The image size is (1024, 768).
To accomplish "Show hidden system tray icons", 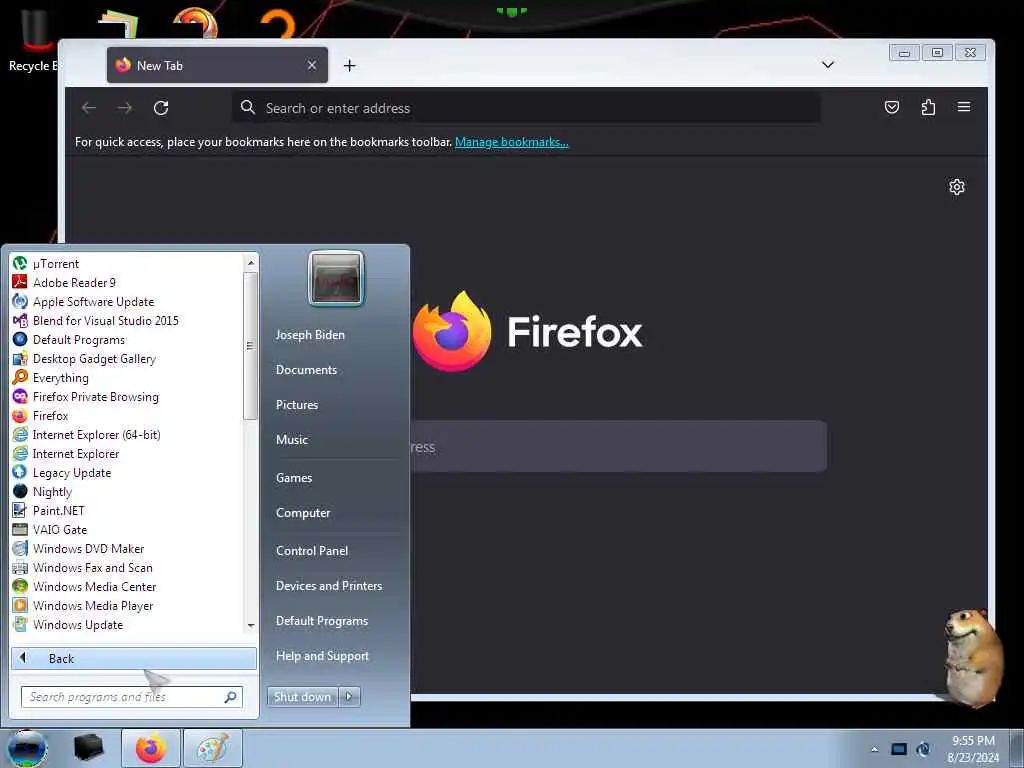I will (874, 749).
